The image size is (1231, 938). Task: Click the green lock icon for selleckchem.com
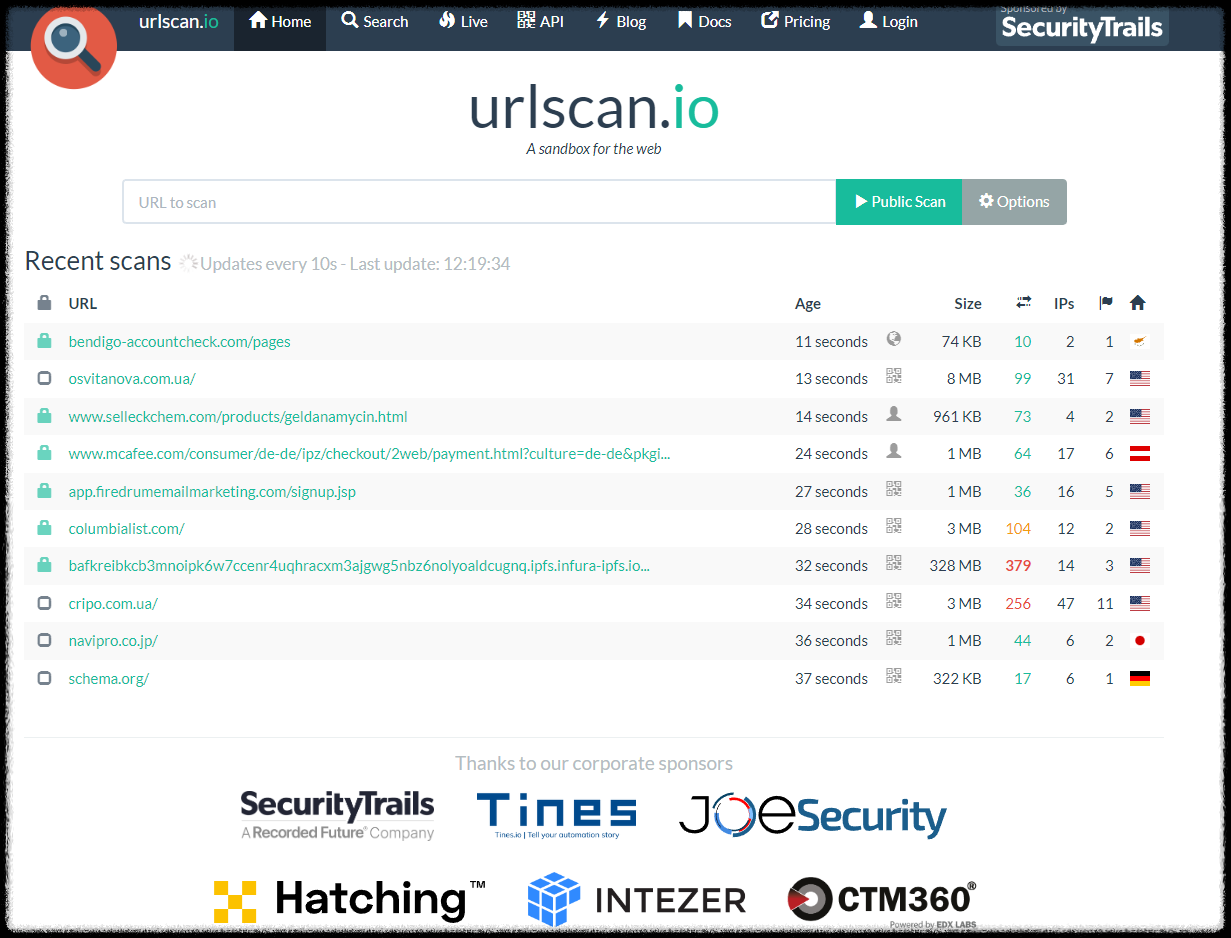[x=44, y=416]
